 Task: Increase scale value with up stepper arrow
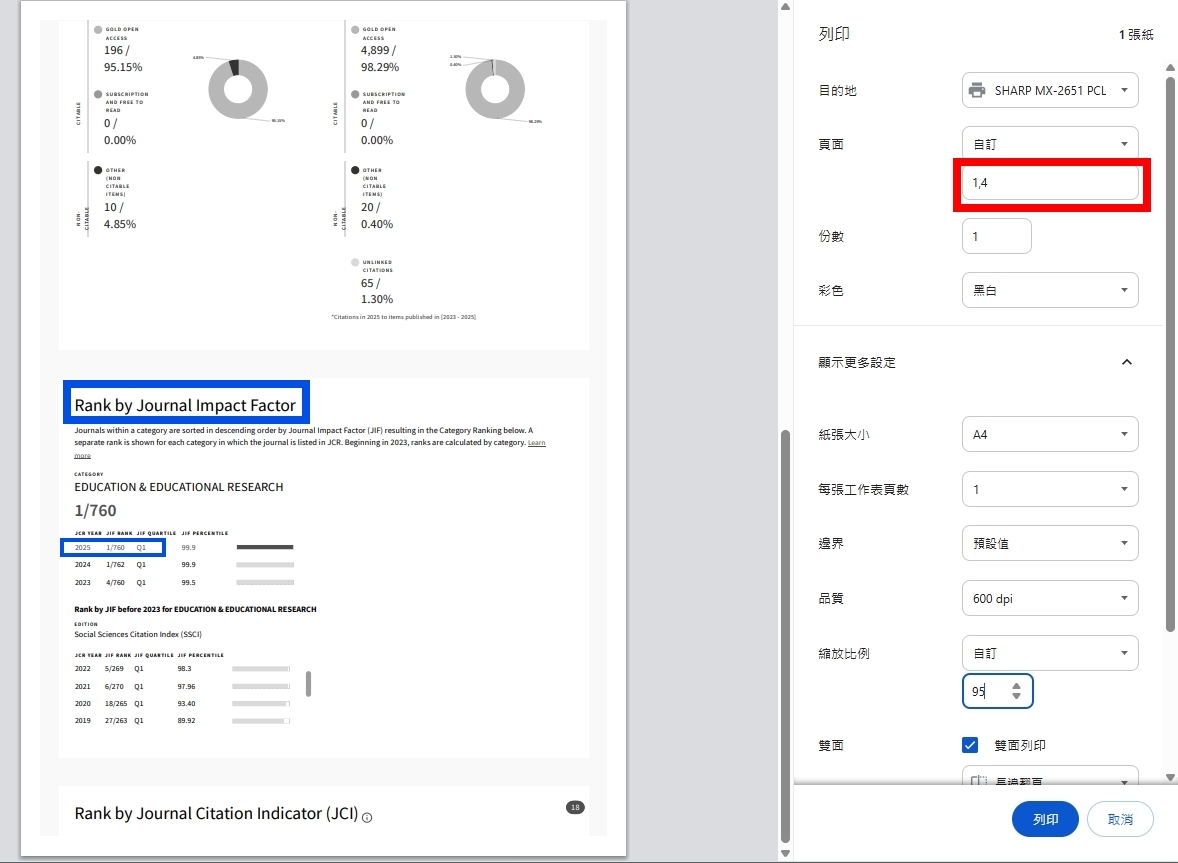1016,686
